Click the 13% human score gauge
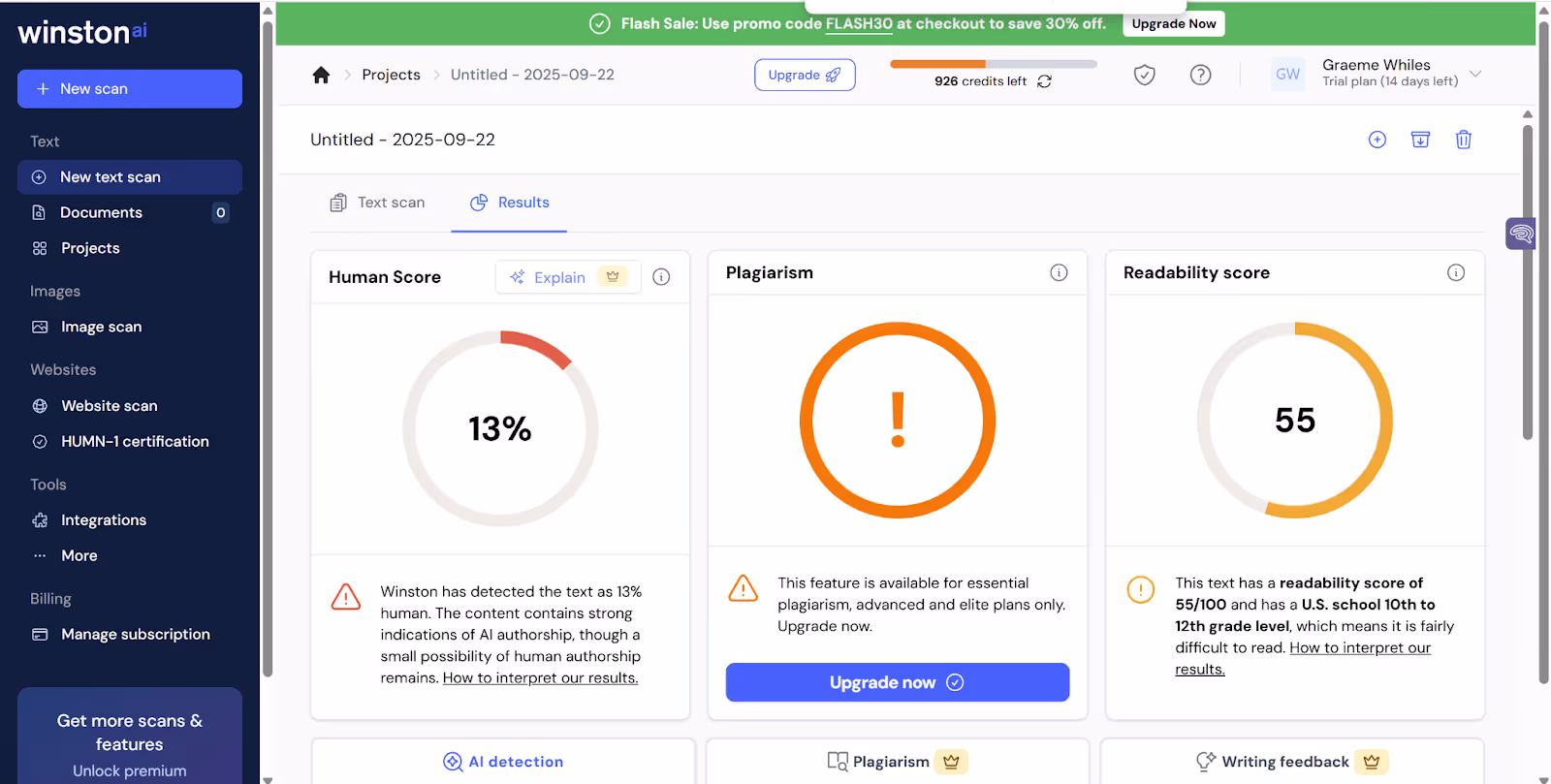1551x784 pixels. tap(500, 428)
